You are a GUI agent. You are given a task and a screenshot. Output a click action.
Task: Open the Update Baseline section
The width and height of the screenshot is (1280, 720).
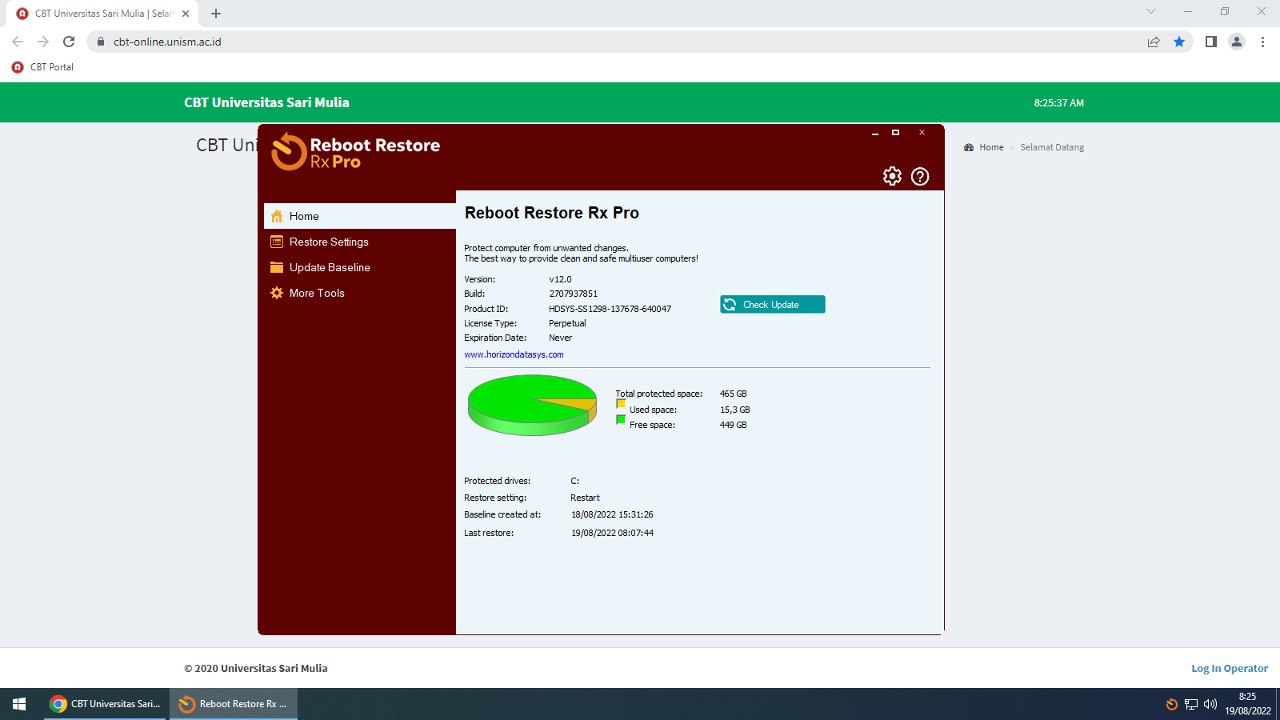[329, 268]
